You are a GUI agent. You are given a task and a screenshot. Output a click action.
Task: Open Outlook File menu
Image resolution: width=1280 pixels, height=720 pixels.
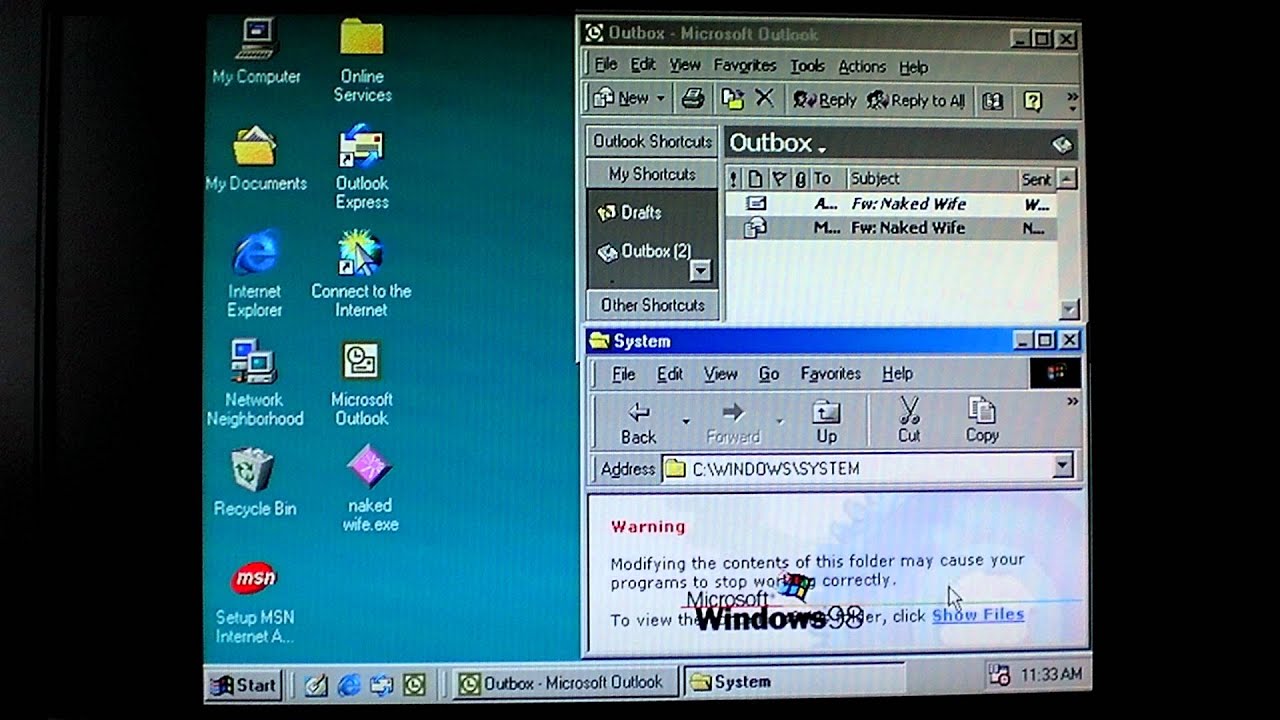tap(606, 65)
